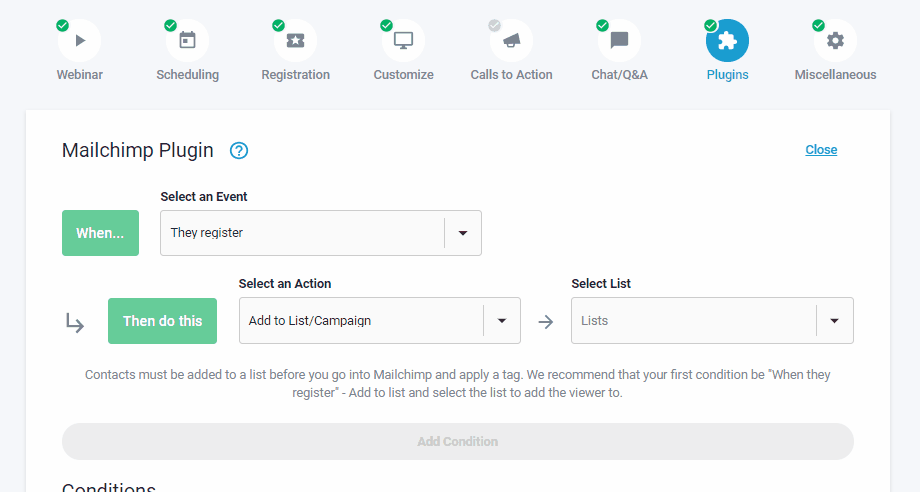Expand the Lists dropdown arrow

[x=834, y=321]
